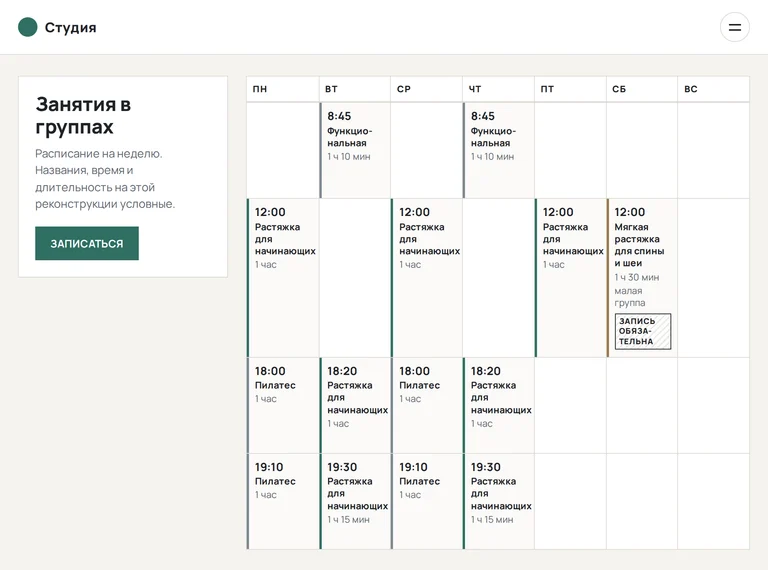Select the ВС day column header
Image resolution: width=768 pixels, height=570 pixels.
click(x=713, y=89)
